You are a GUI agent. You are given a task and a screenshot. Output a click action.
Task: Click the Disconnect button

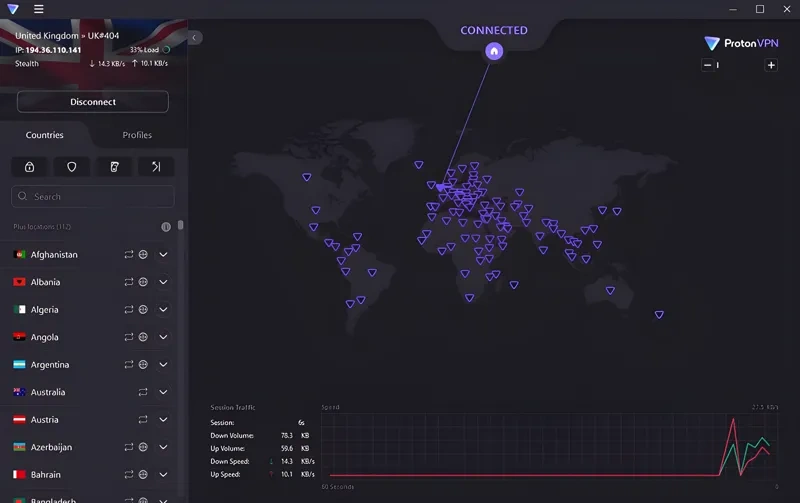(93, 102)
